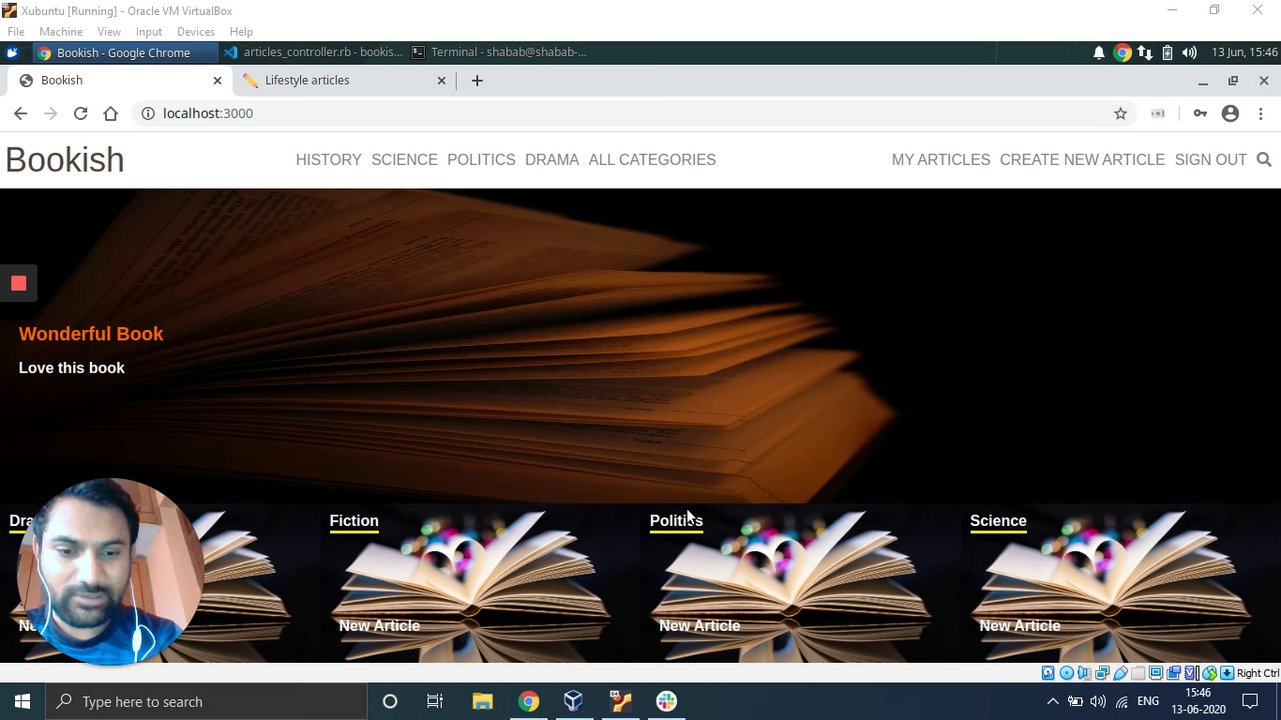
Task: Open Windows Start menu
Action: coord(22,702)
